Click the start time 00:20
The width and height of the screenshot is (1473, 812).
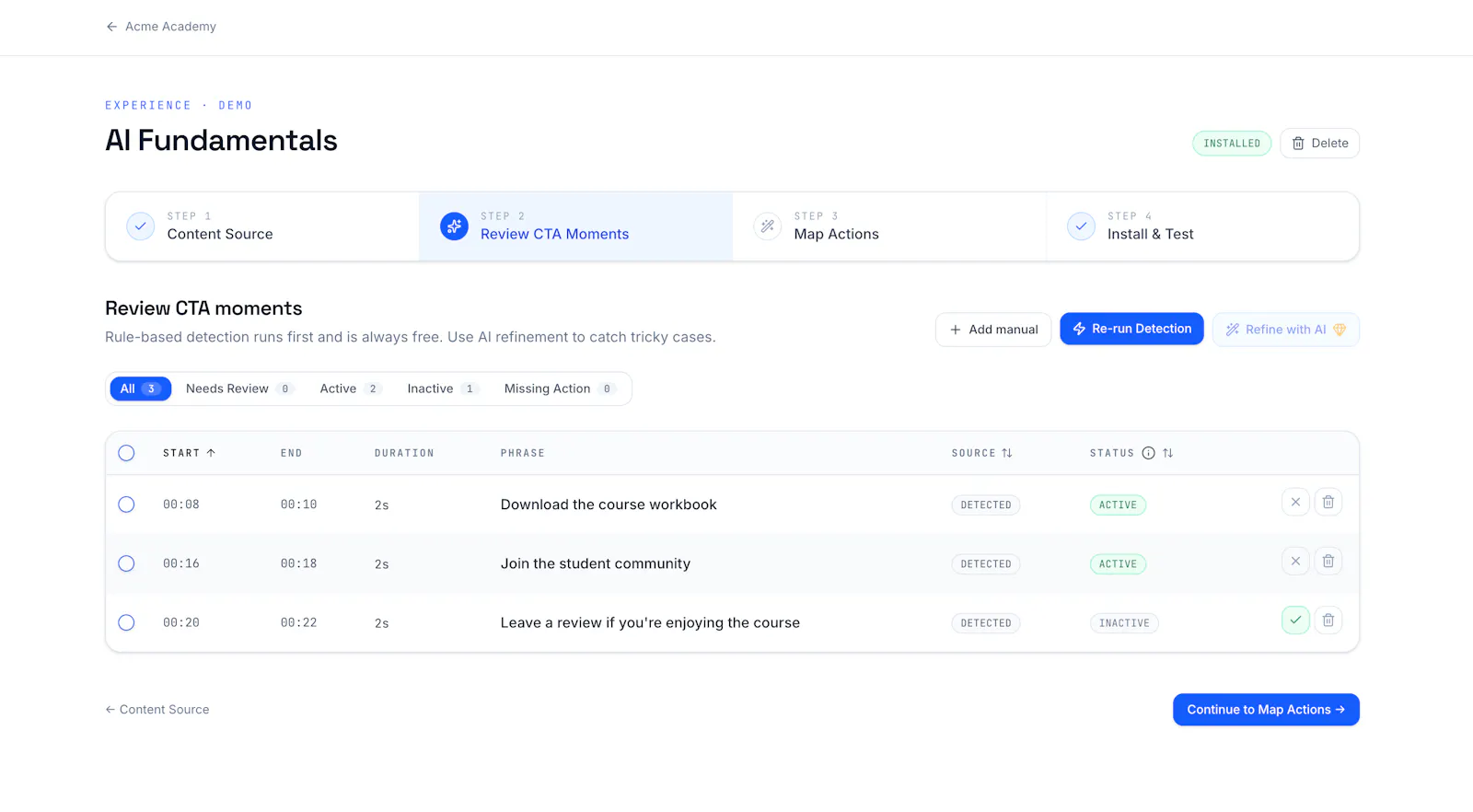[x=181, y=622]
